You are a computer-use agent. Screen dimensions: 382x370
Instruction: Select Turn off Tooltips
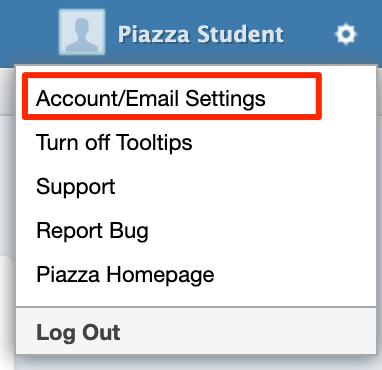114,142
